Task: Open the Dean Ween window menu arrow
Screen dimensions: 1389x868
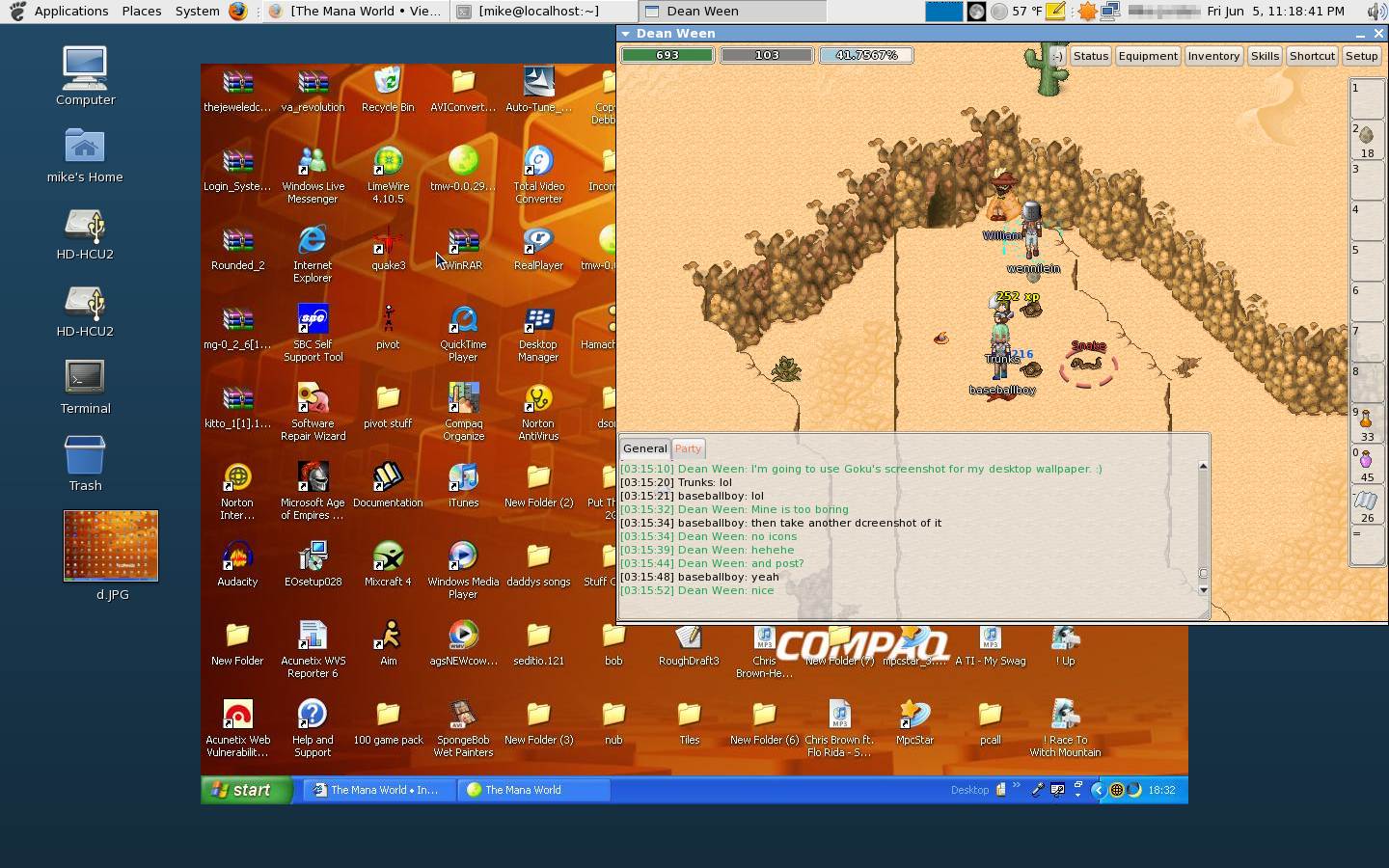Action: point(625,33)
